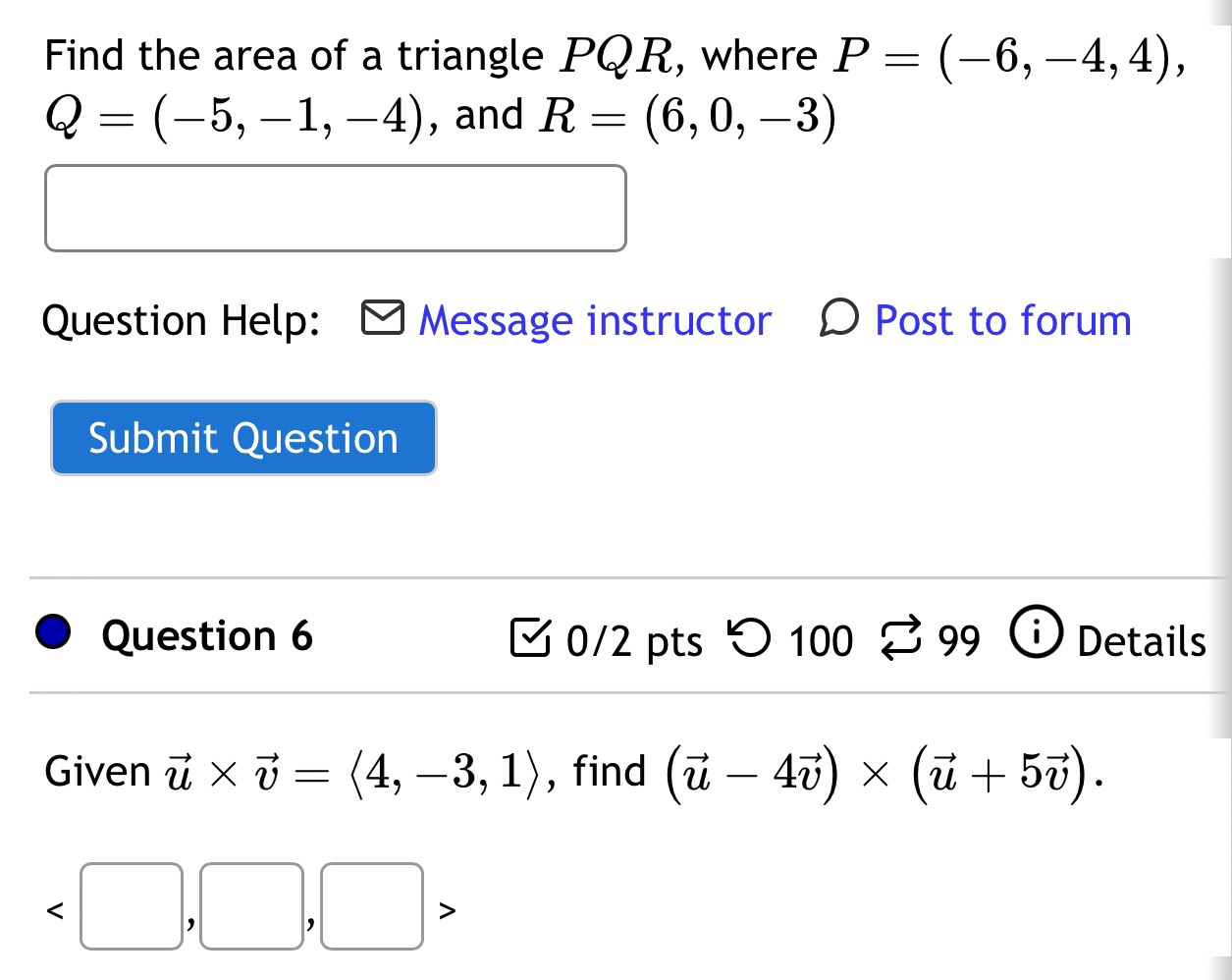Click the triangle area answer input box
1232x980 pixels.
335,208
